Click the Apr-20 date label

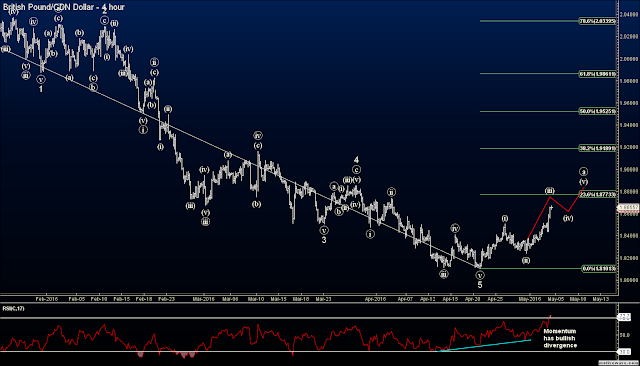coord(473,299)
